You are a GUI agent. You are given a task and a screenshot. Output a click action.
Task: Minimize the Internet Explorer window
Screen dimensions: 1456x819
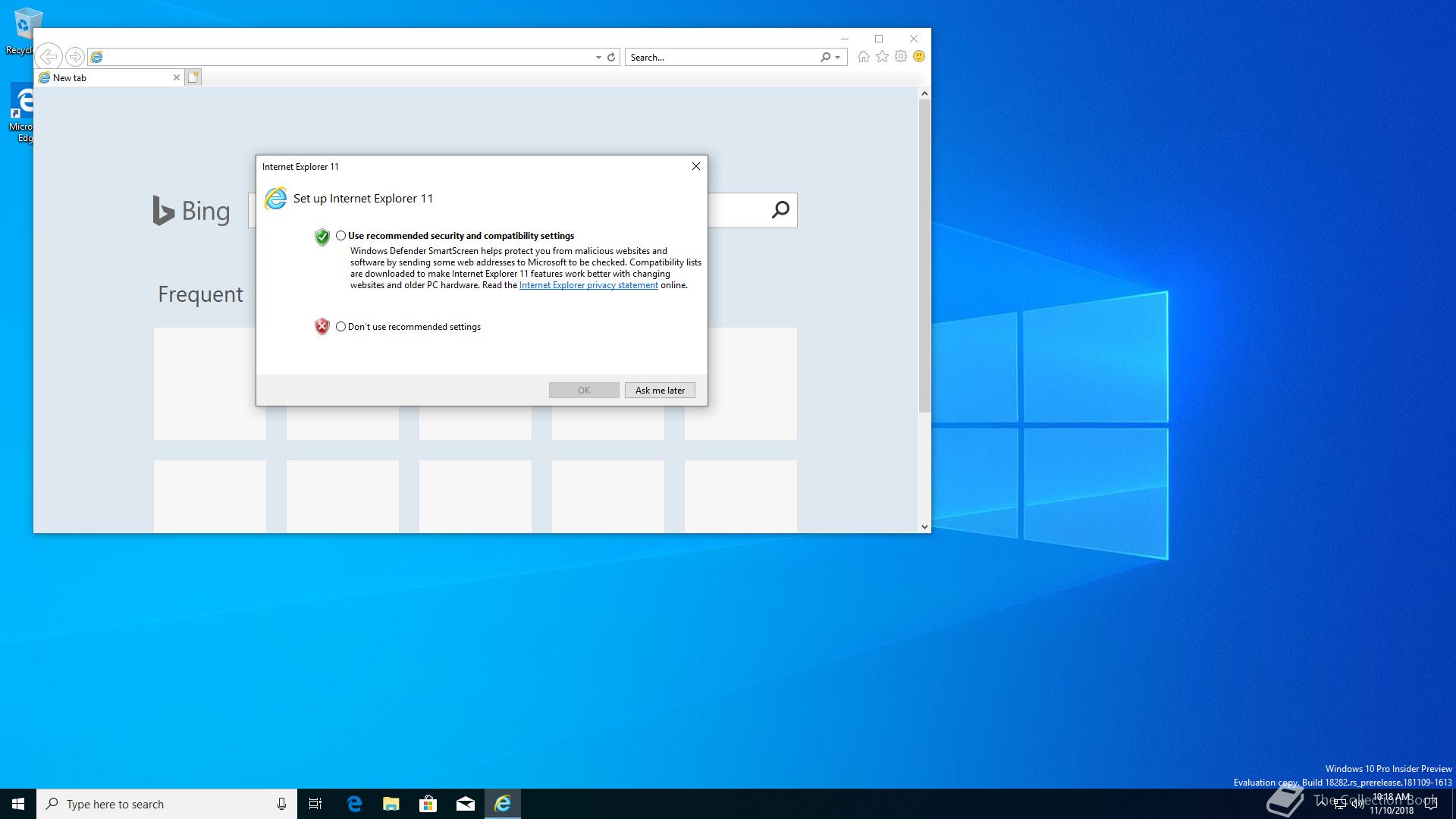pyautogui.click(x=844, y=39)
